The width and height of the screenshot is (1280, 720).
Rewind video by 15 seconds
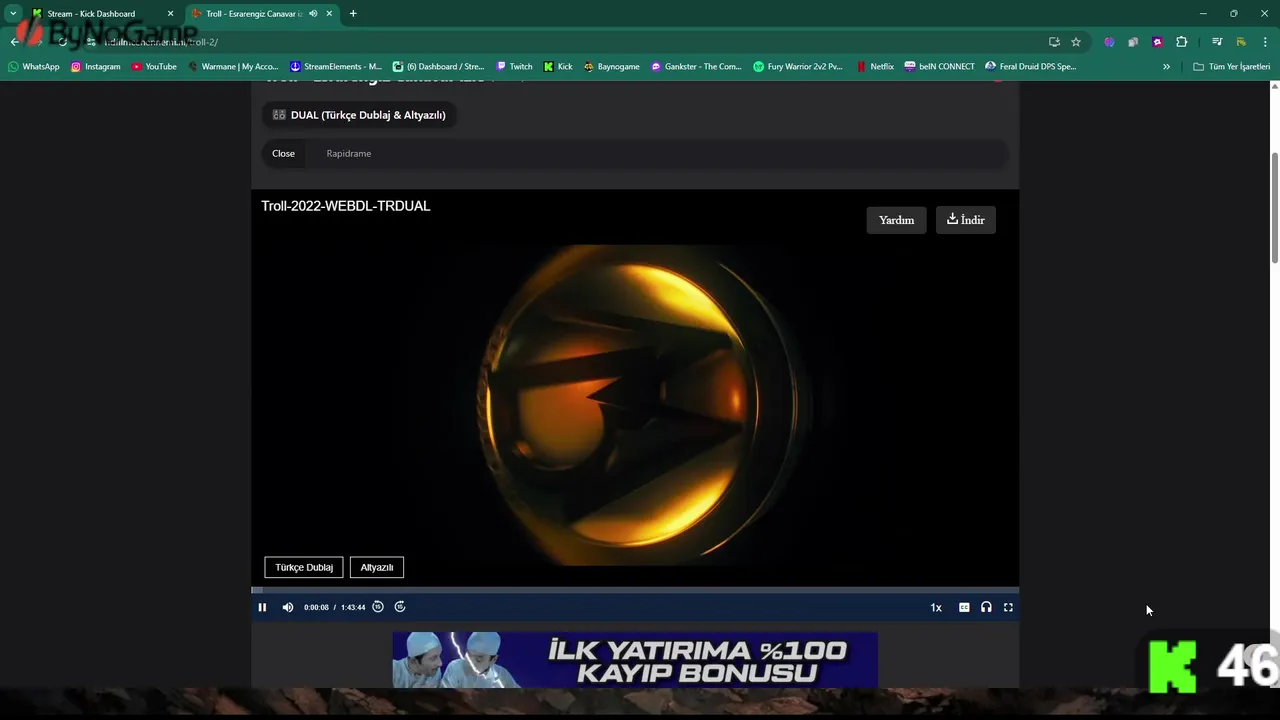click(x=378, y=607)
